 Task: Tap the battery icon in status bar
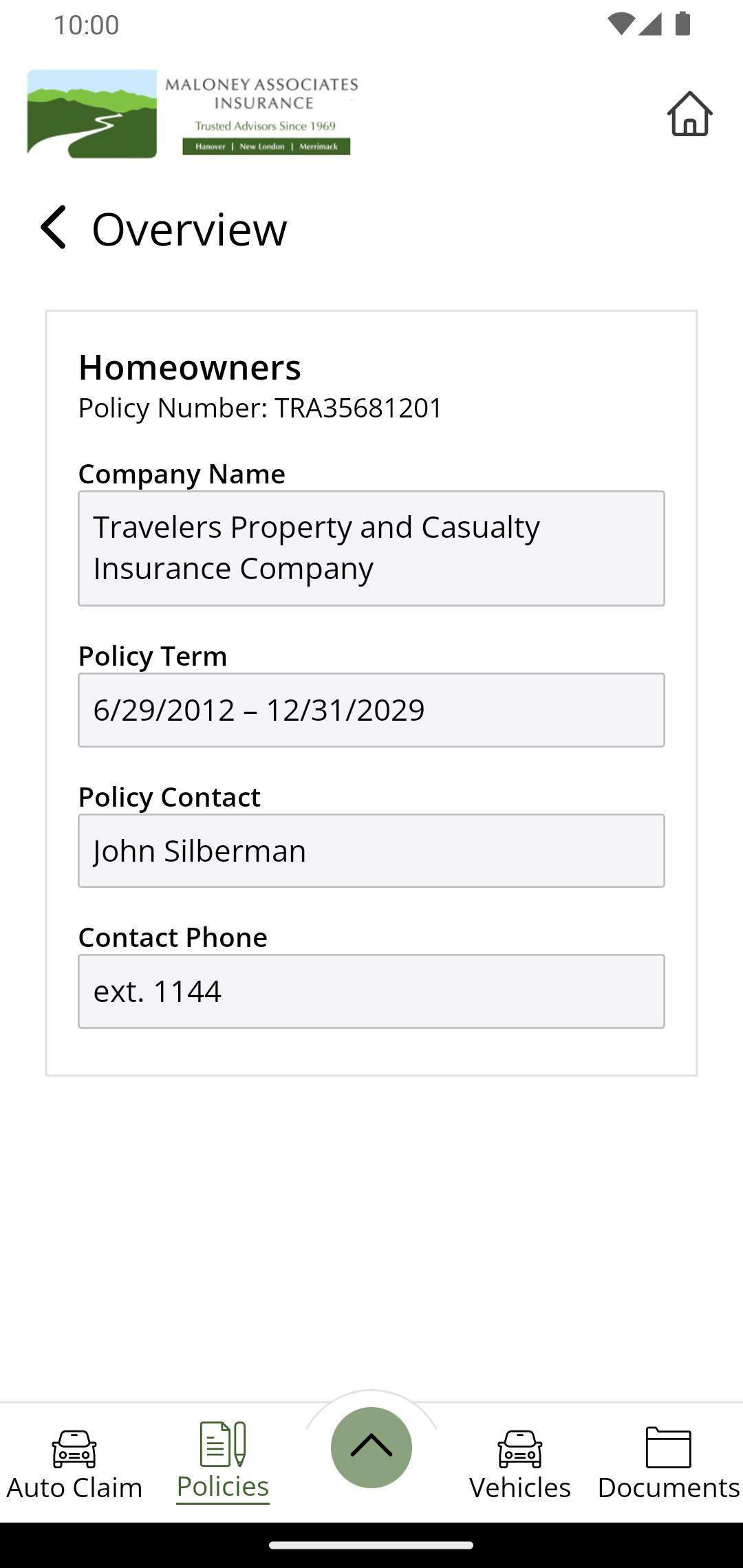682,24
